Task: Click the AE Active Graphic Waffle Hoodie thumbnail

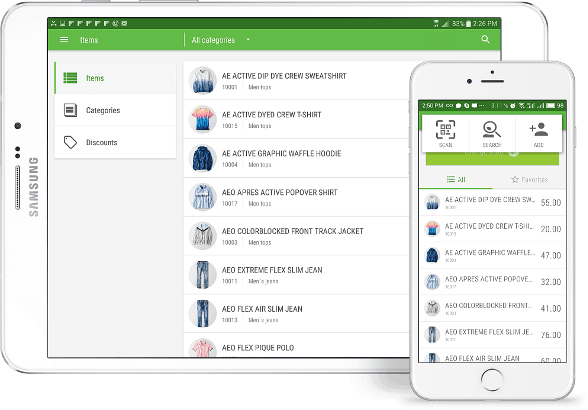Action: (202, 158)
